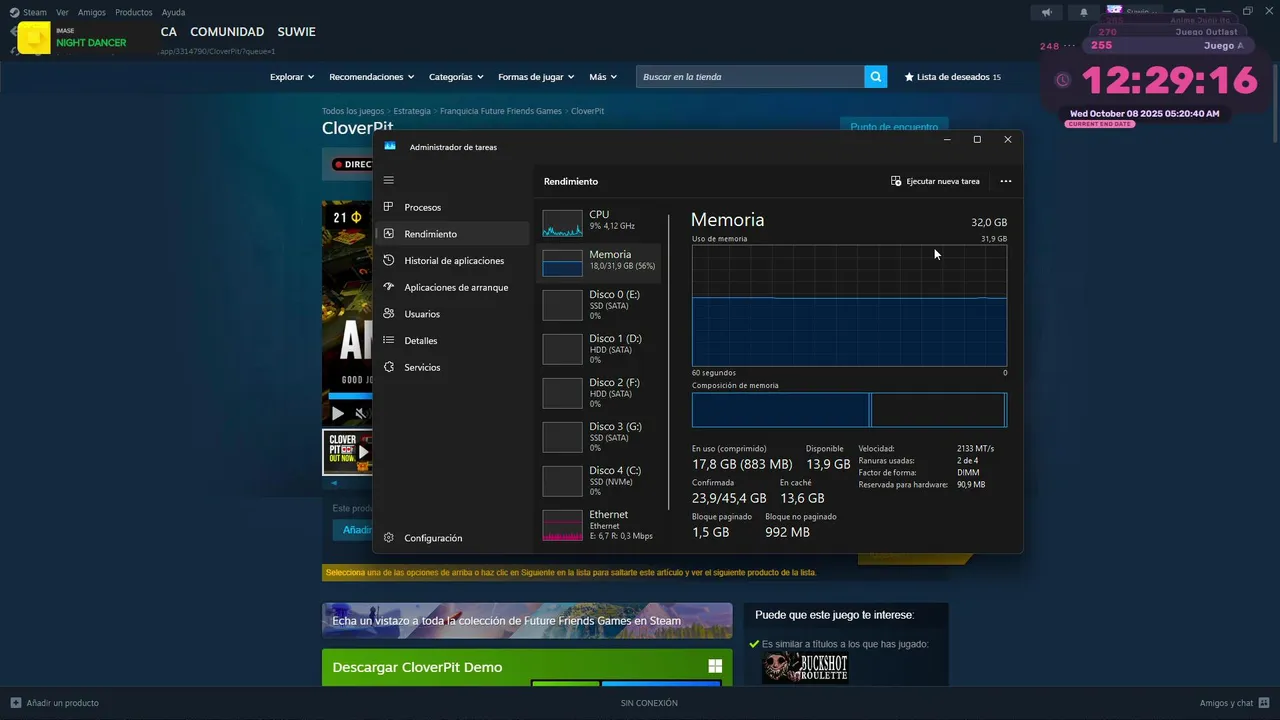Open the Servicios sidebar icon
1280x720 pixels.
pyautogui.click(x=389, y=367)
